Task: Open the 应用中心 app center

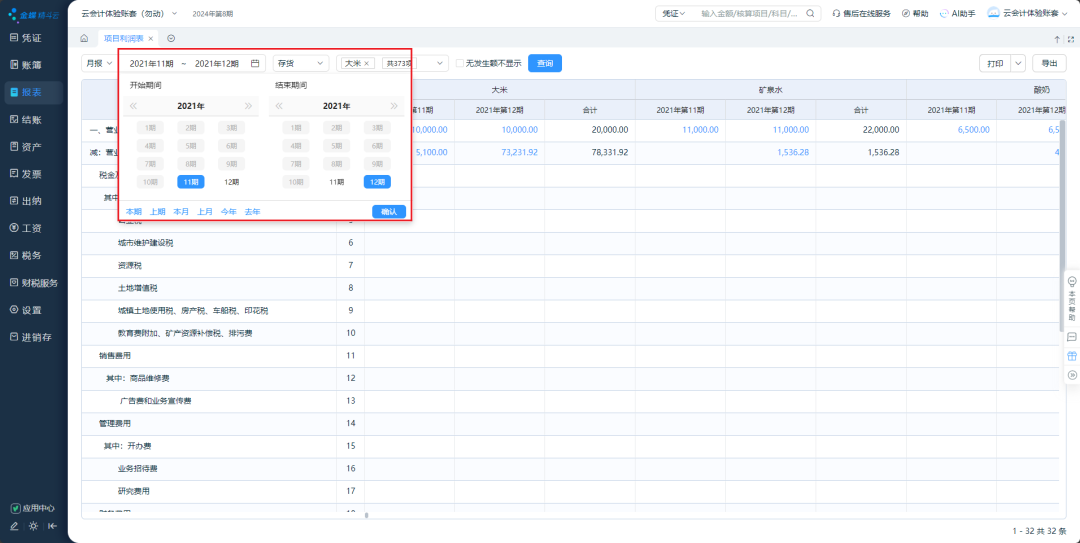Action: (32, 508)
